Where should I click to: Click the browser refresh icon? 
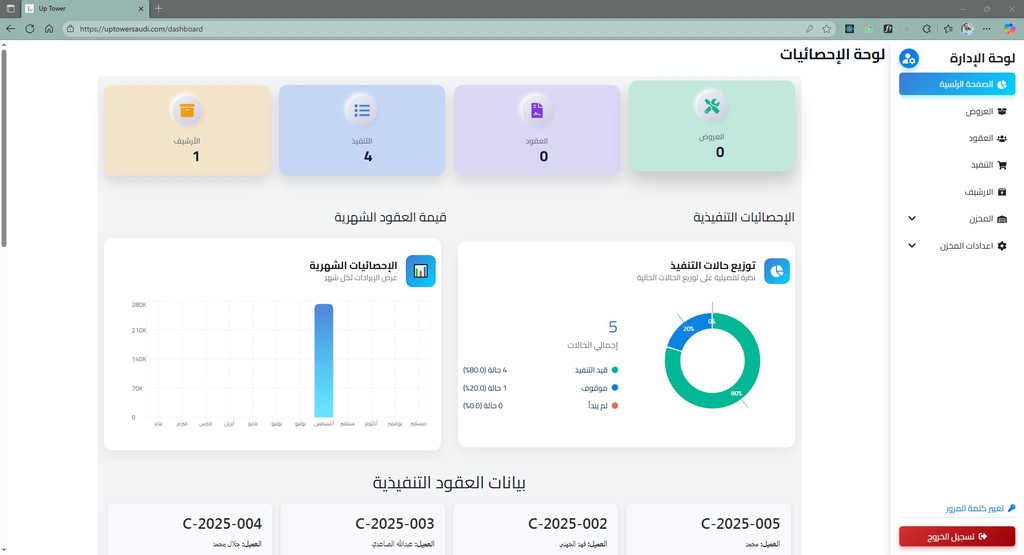(x=29, y=29)
